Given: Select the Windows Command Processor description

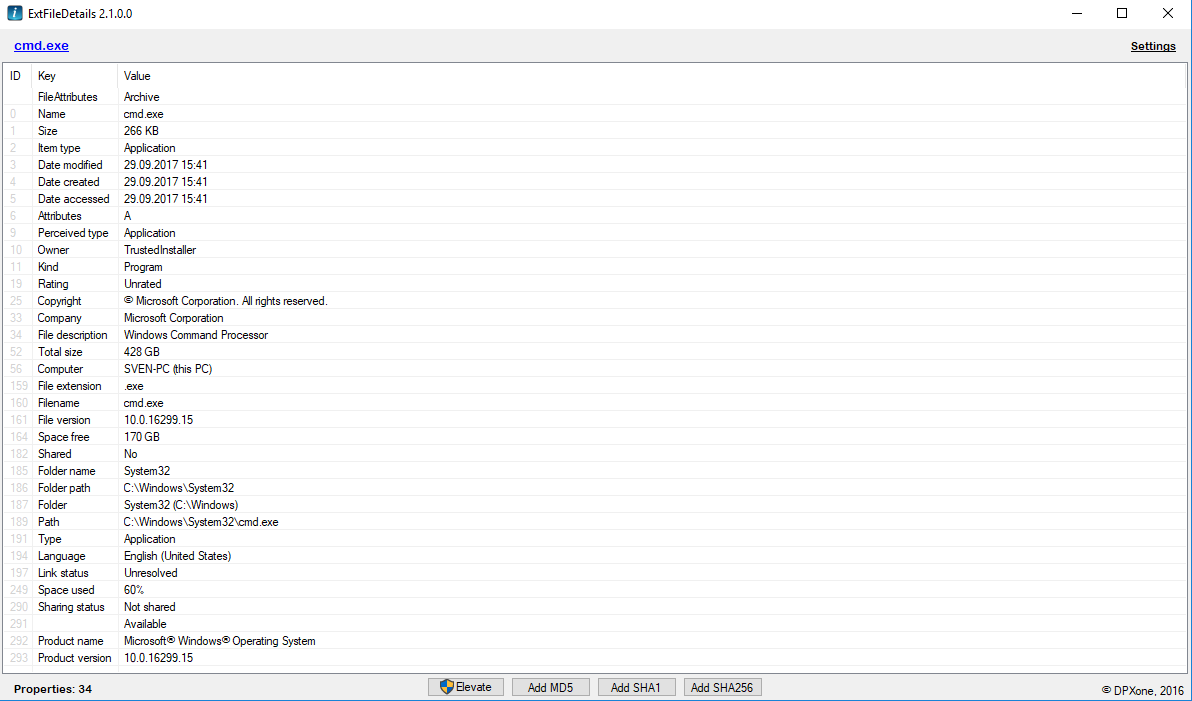Looking at the screenshot, I should [x=195, y=335].
